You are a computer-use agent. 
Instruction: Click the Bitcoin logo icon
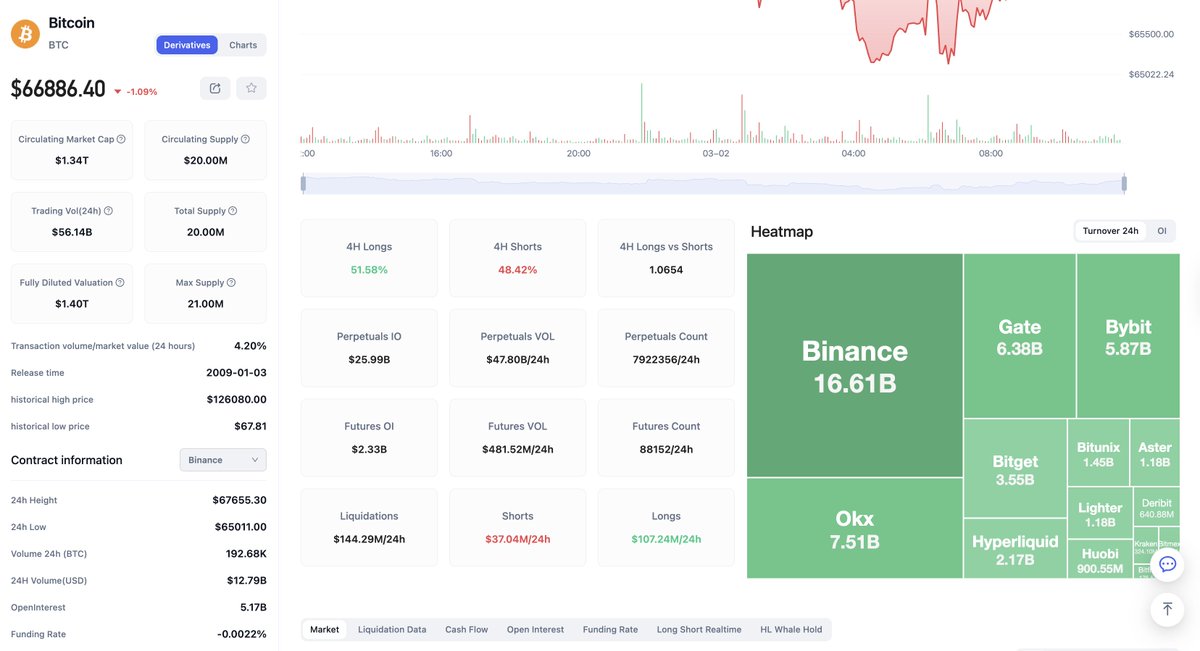tap(24, 33)
